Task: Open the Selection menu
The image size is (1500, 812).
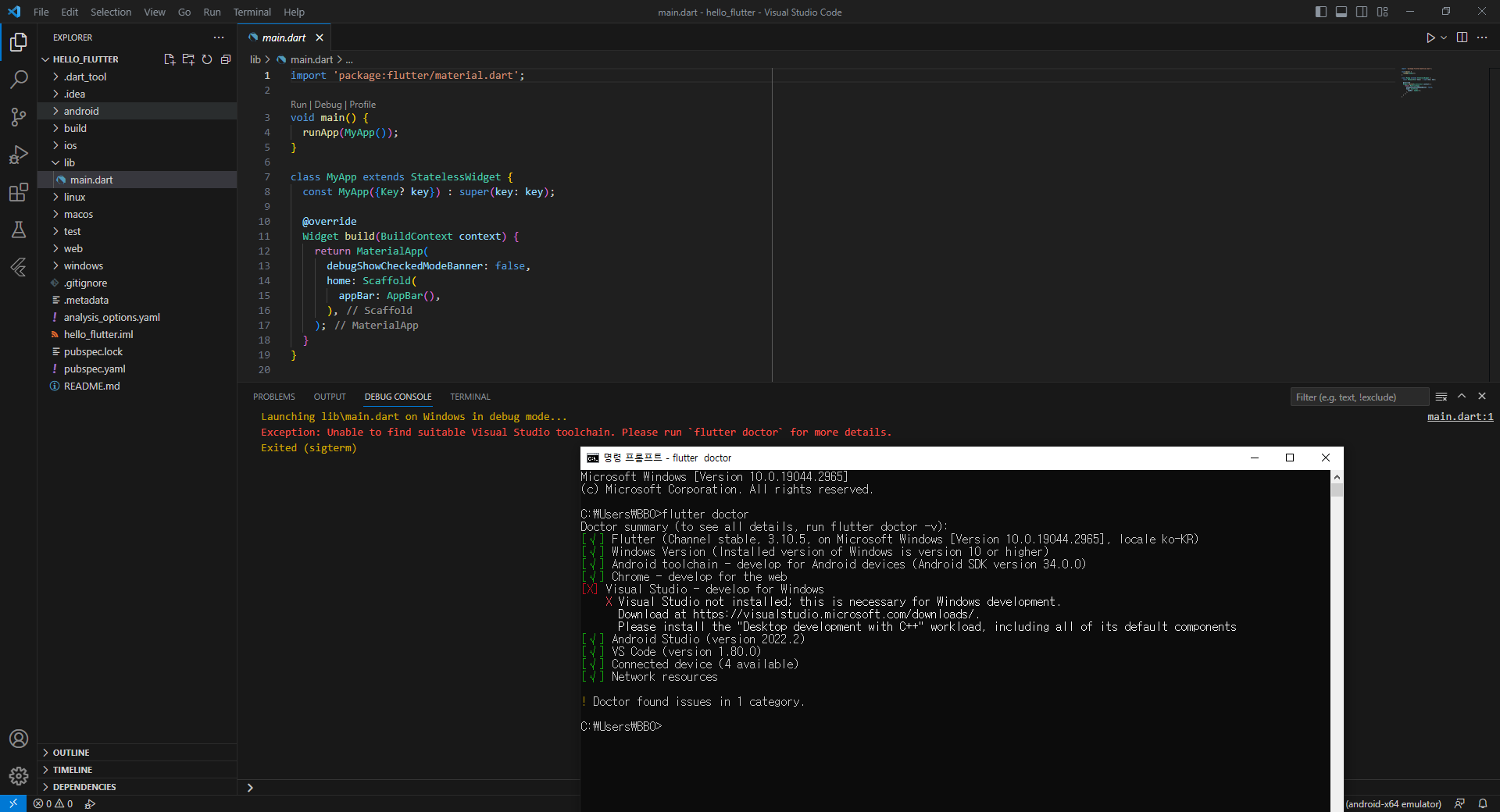Action: pyautogui.click(x=111, y=12)
